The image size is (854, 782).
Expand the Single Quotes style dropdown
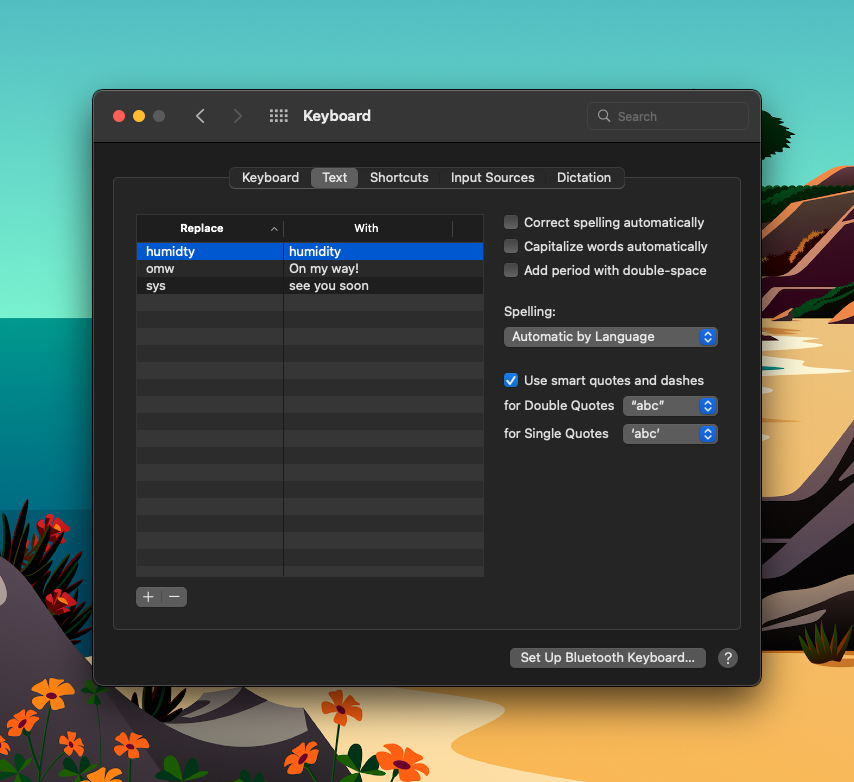[x=669, y=434]
